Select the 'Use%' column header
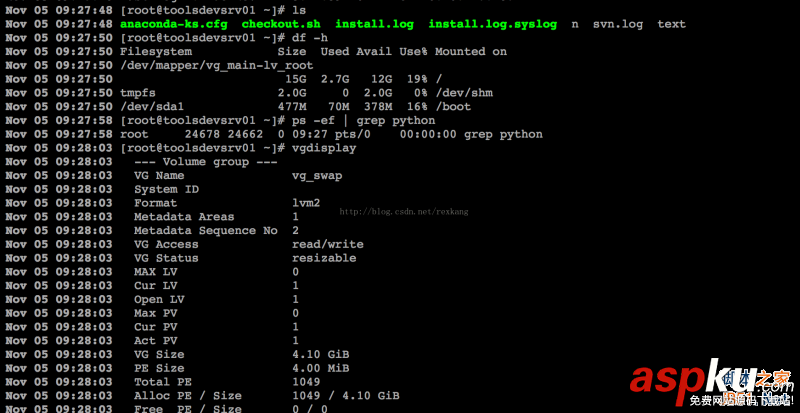The image size is (800, 413). pos(413,52)
